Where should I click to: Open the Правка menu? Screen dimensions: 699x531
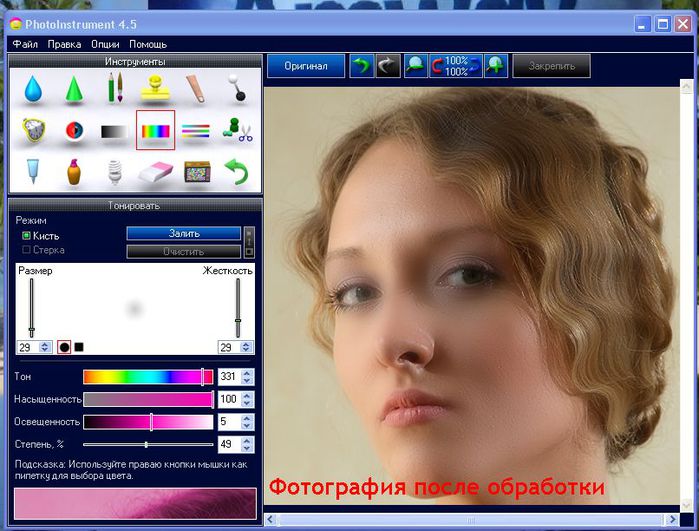(x=64, y=44)
